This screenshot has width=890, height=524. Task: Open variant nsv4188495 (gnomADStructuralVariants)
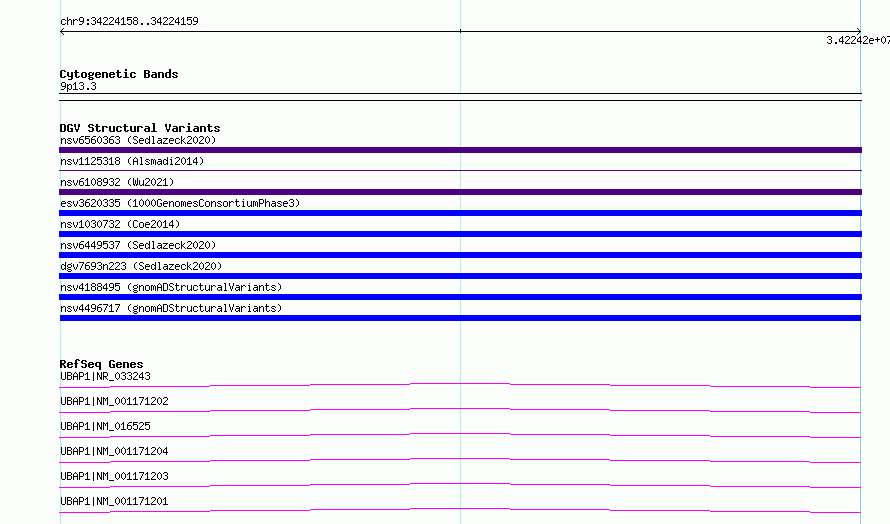pyautogui.click(x=171, y=287)
